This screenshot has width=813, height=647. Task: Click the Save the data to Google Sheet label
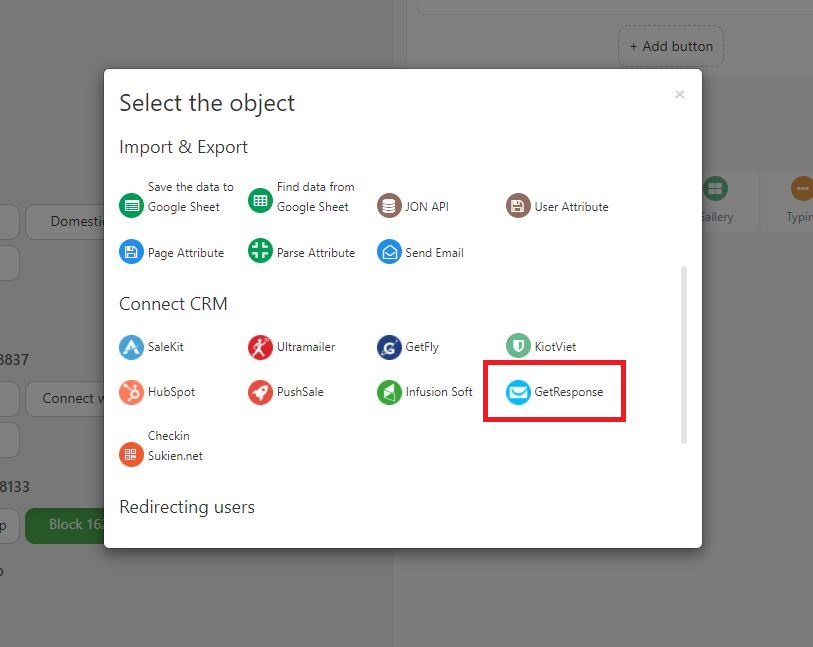point(190,196)
